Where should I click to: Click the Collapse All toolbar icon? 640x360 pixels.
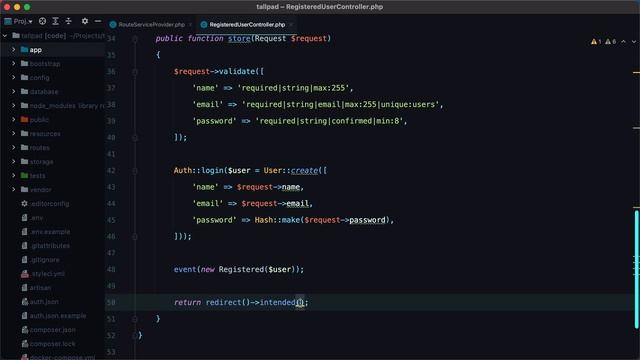click(69, 21)
